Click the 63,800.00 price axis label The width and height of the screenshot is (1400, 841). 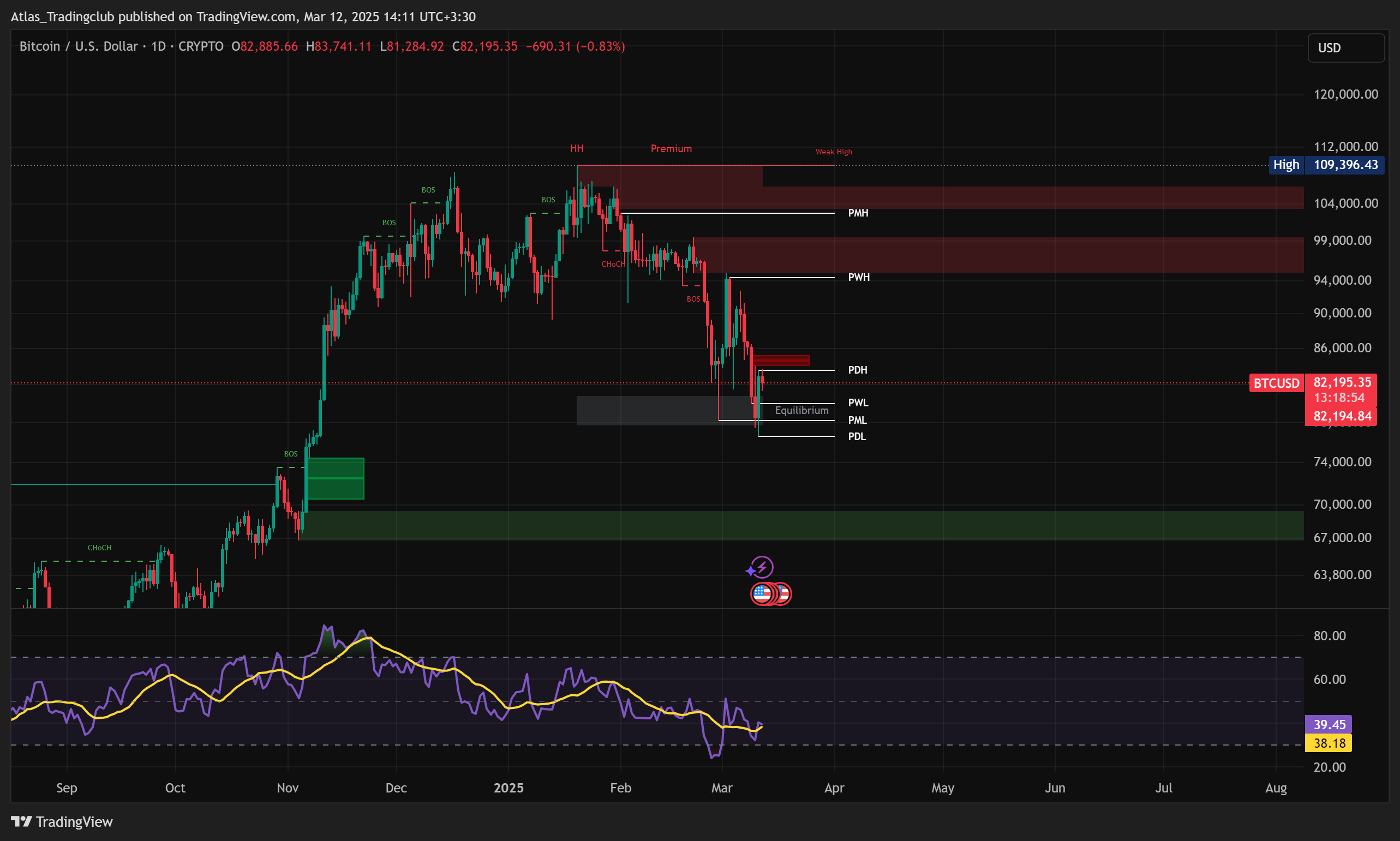pyautogui.click(x=1342, y=575)
